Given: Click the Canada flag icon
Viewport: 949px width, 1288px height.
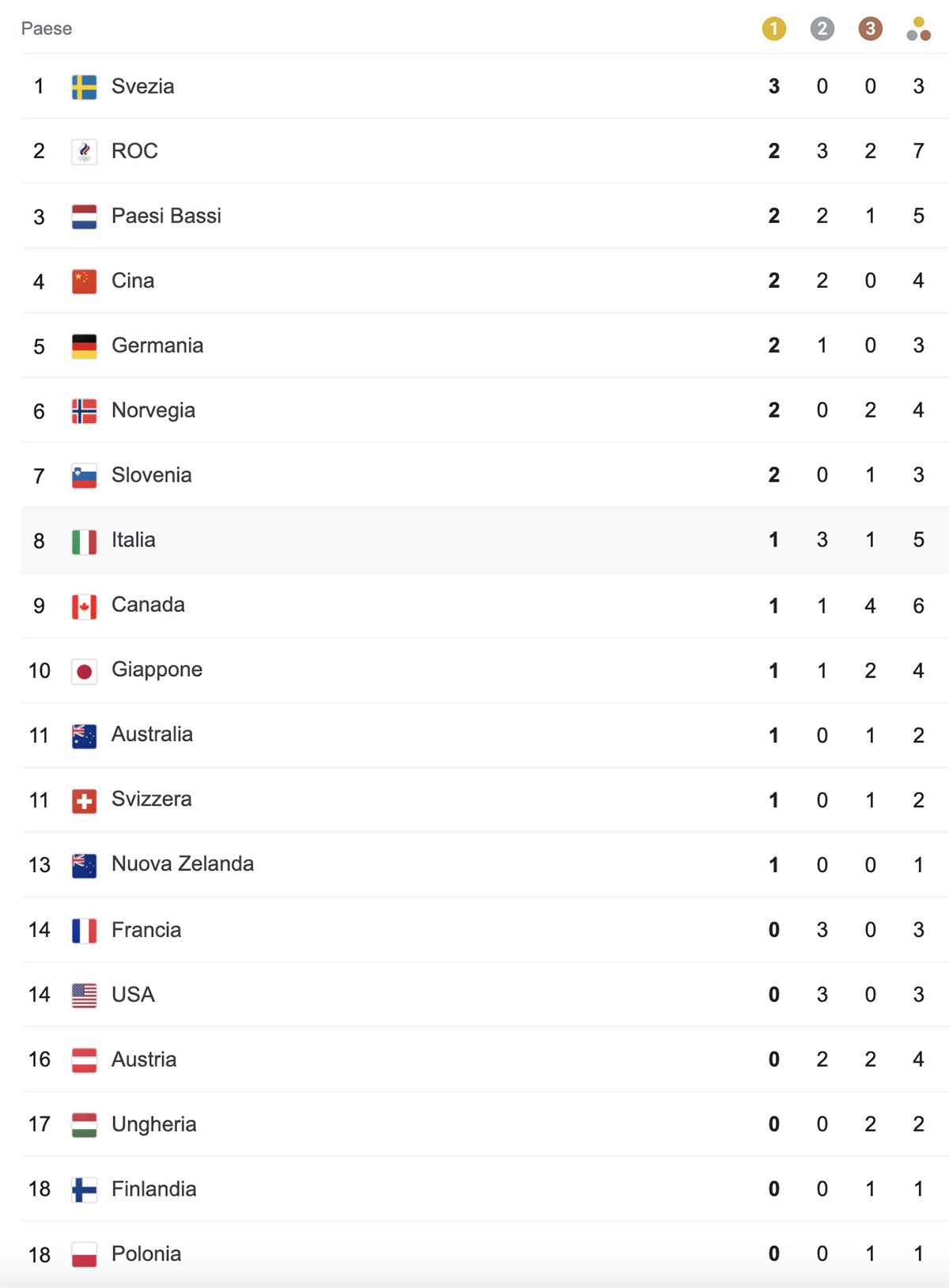Looking at the screenshot, I should tap(85, 606).
